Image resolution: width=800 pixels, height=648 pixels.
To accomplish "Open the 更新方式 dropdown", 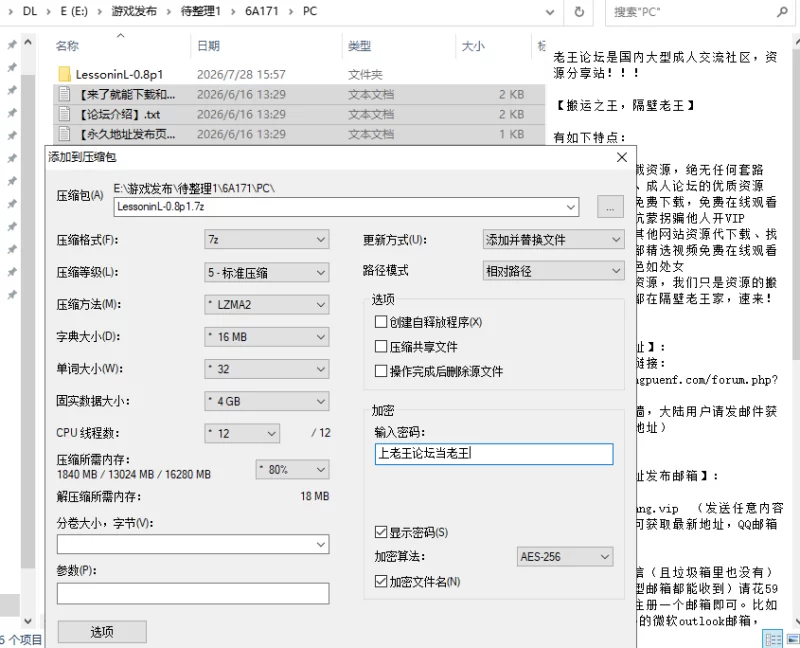I will click(554, 239).
